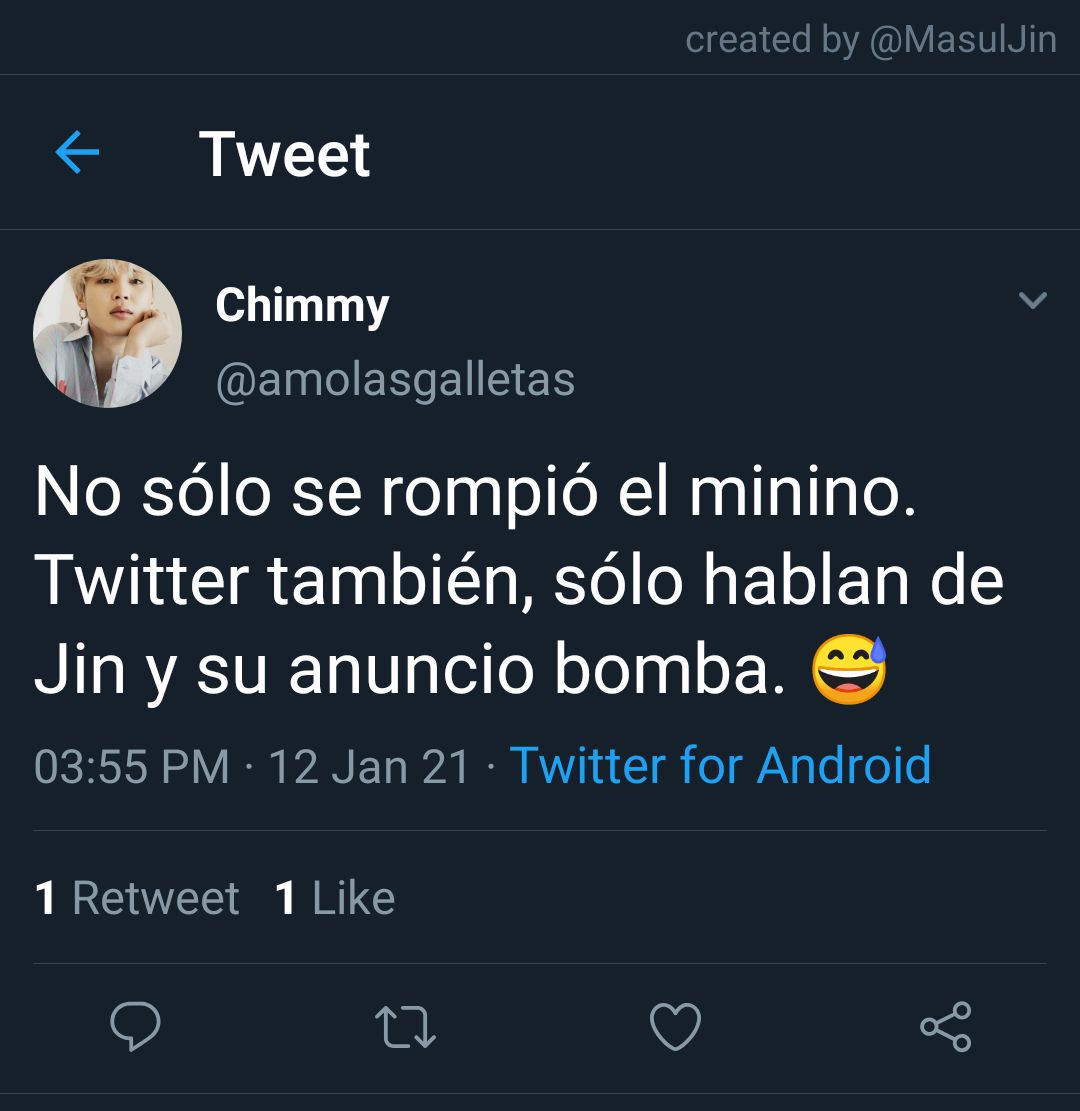Click the sweating laugh emoji in tweet
Viewport: 1080px width, 1111px height.
pyautogui.click(x=849, y=670)
